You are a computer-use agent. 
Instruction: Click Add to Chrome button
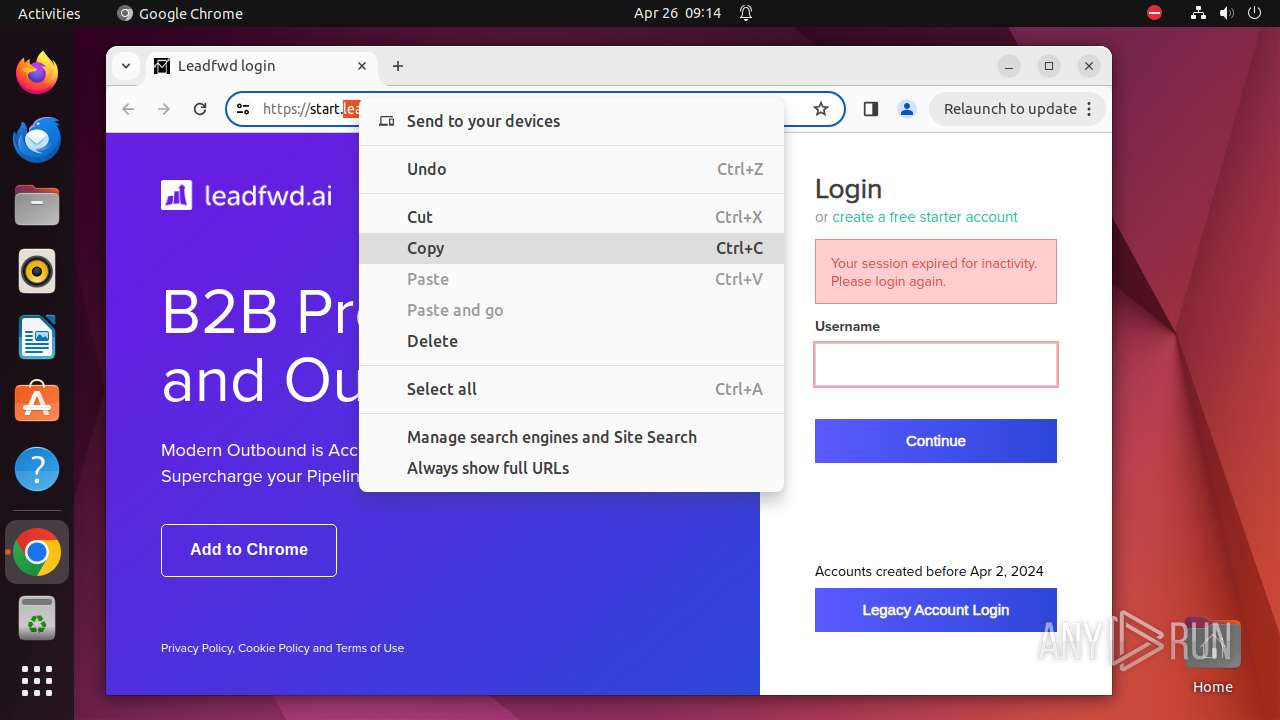click(x=249, y=550)
